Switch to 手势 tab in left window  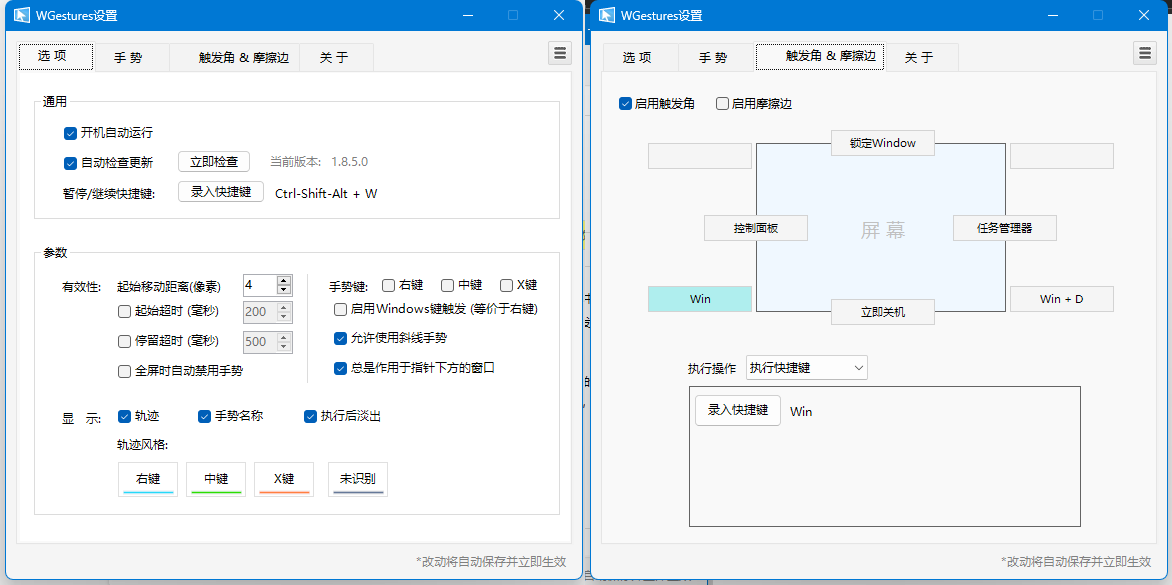128,58
